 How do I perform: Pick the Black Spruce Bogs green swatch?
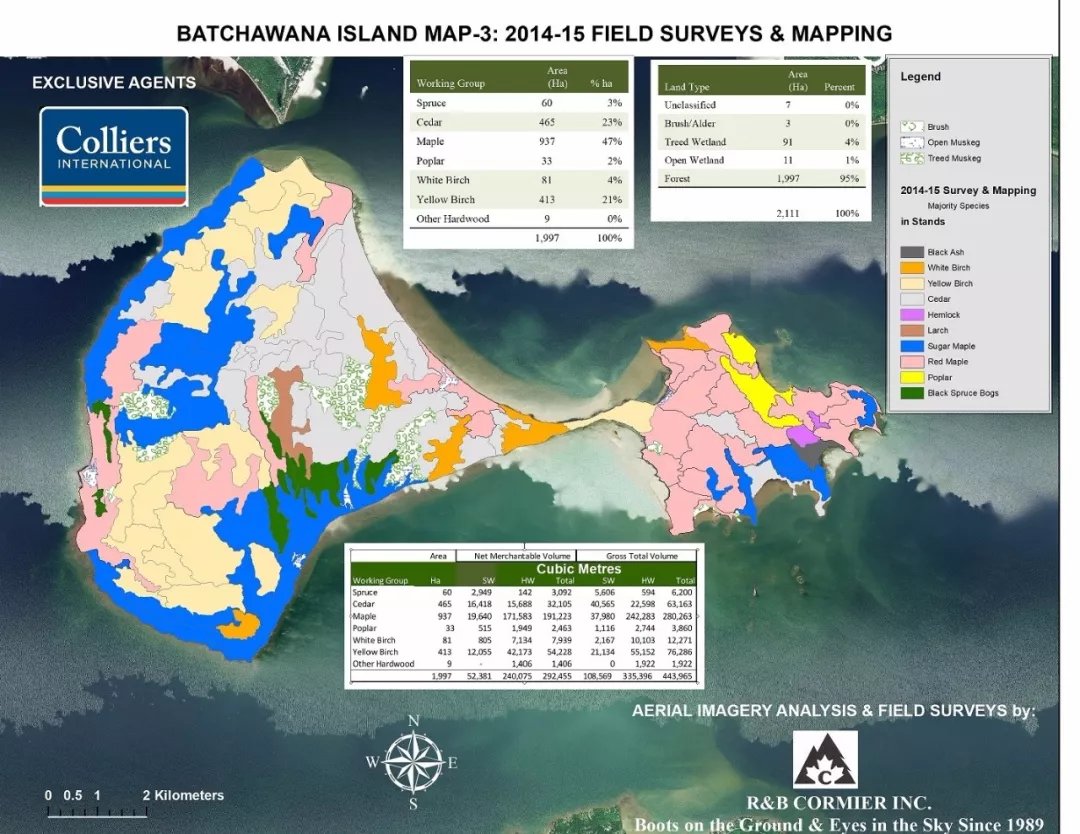tap(912, 393)
